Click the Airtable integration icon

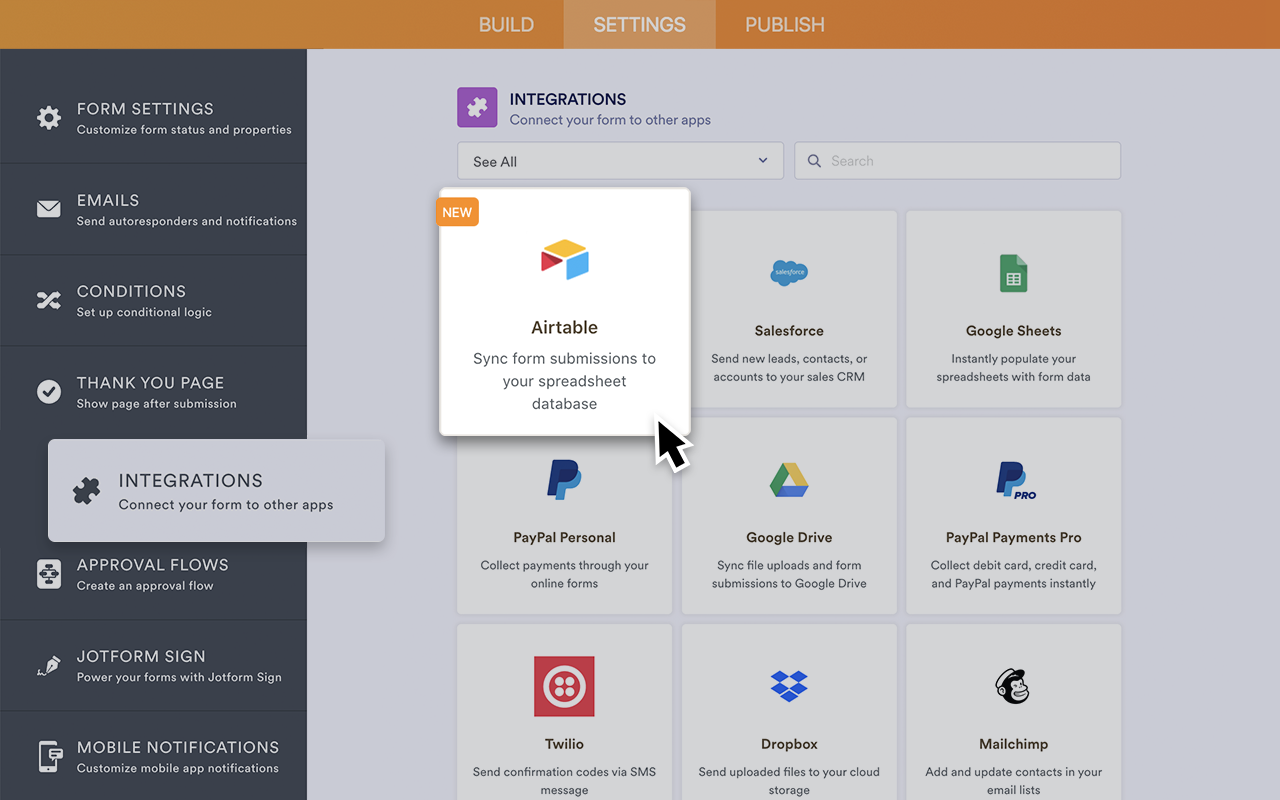[564, 258]
